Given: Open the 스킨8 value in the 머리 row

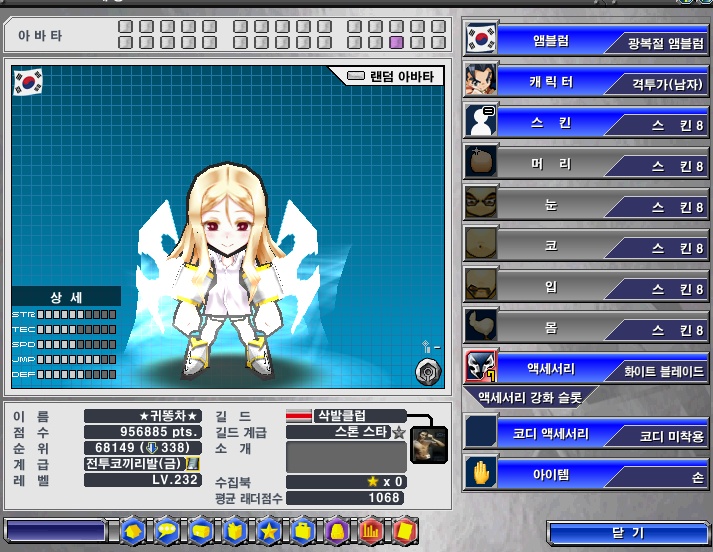Looking at the screenshot, I should point(659,166).
